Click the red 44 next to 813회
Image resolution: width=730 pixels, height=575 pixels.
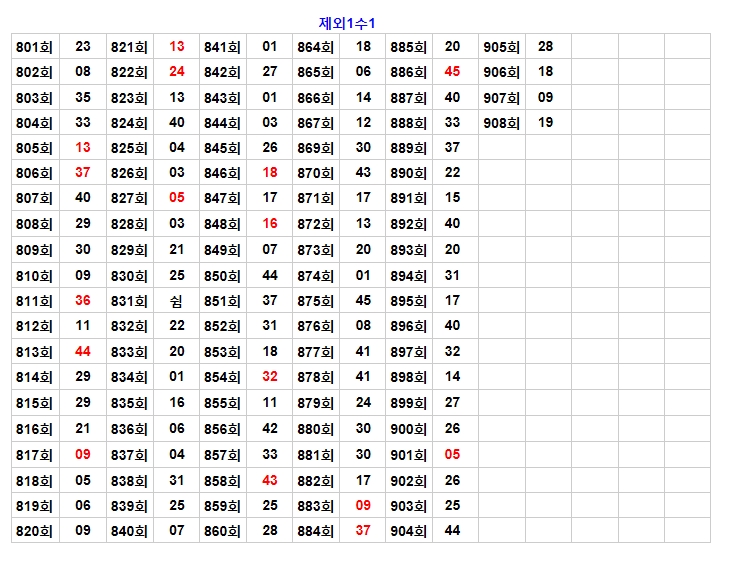click(x=83, y=352)
